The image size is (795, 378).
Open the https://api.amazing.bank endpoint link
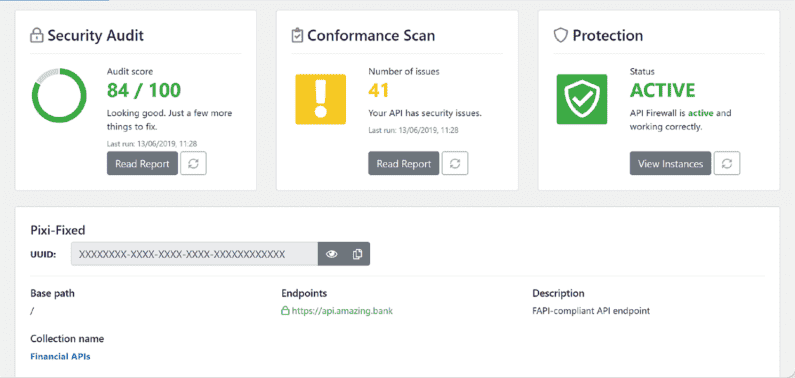[342, 311]
